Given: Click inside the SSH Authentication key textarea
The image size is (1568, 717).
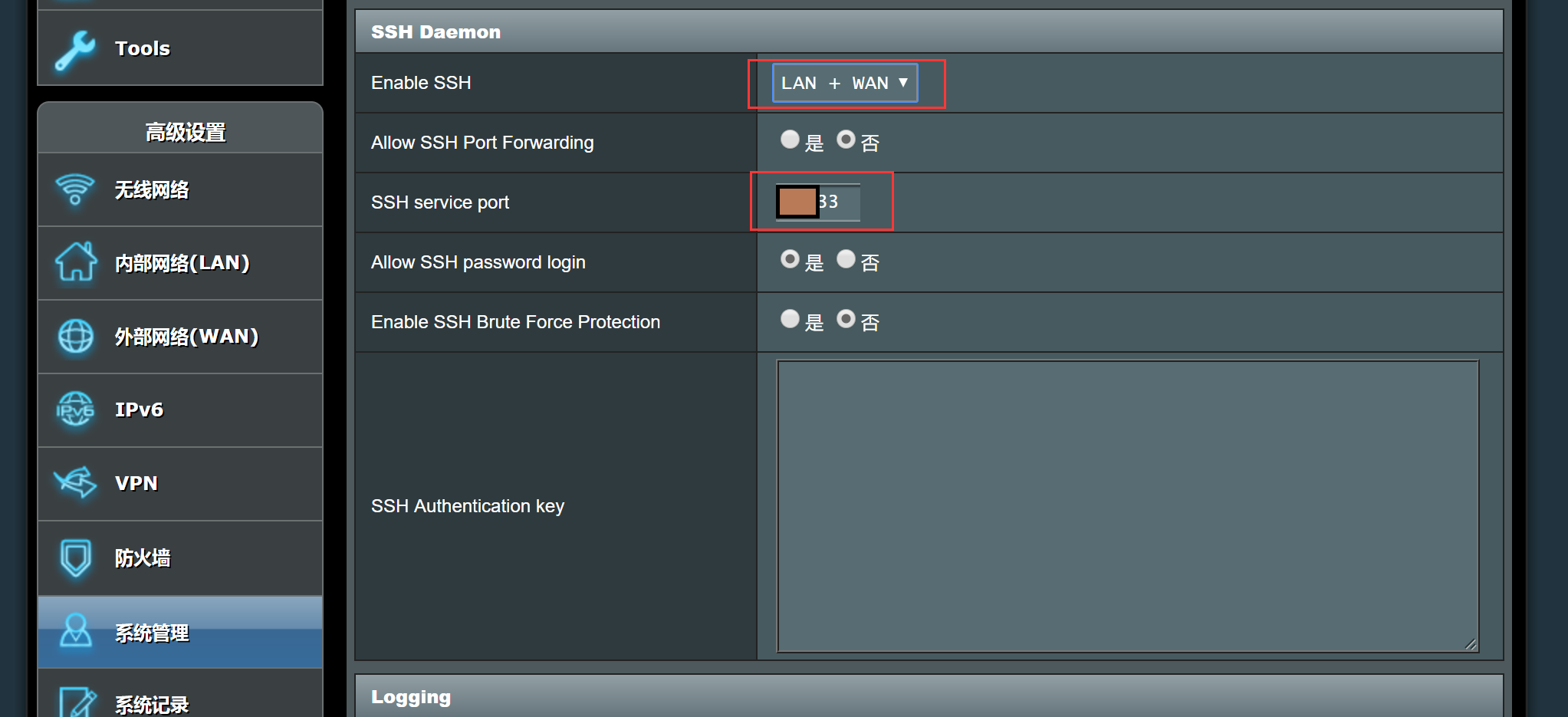Looking at the screenshot, I should pyautogui.click(x=1127, y=506).
